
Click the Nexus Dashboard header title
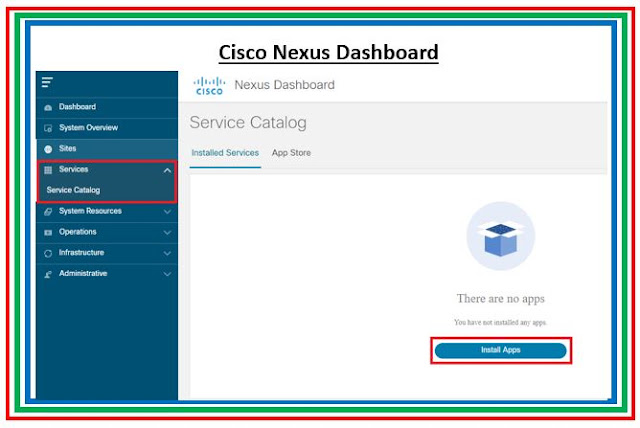(284, 85)
